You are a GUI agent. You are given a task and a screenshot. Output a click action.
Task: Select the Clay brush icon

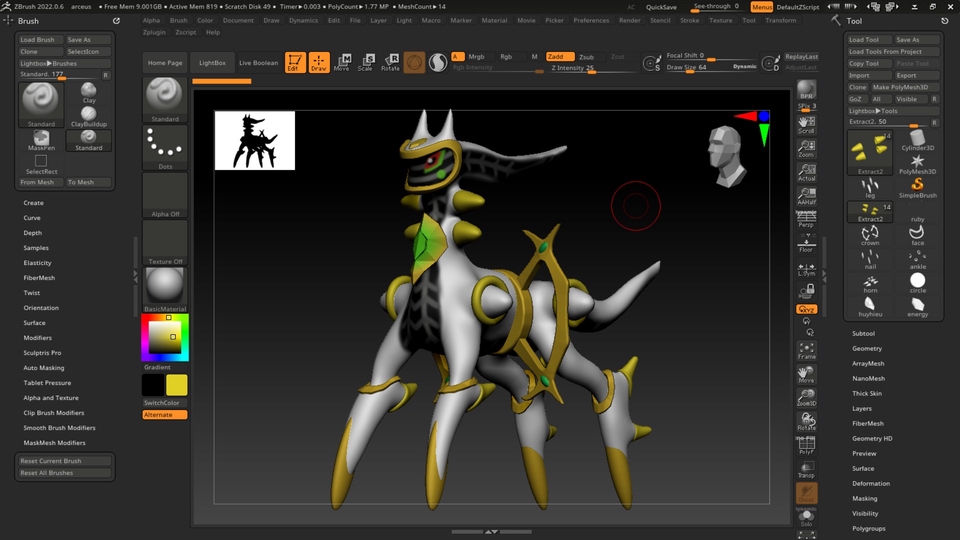(89, 92)
